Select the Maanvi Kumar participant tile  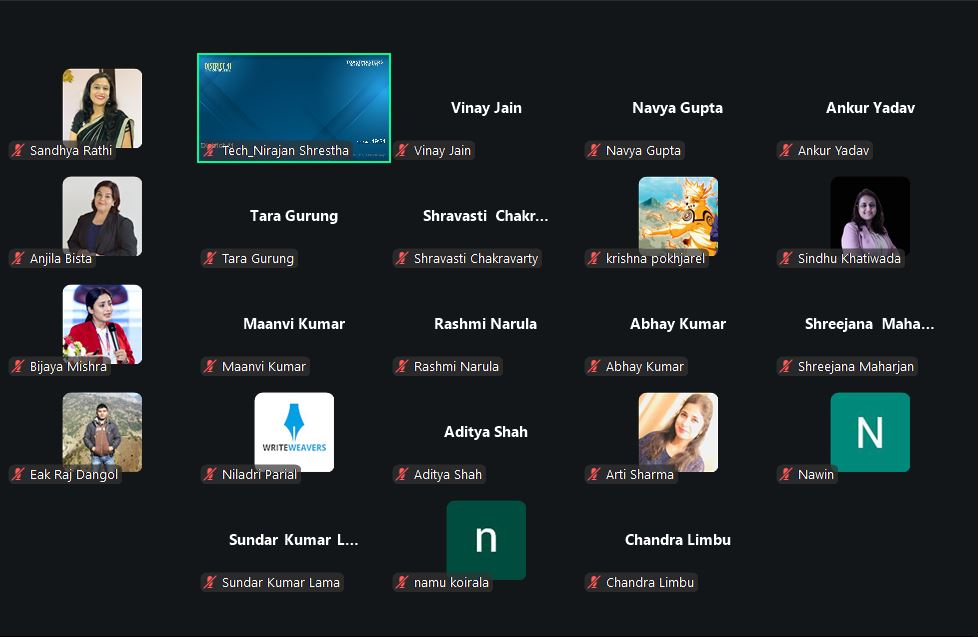(294, 324)
